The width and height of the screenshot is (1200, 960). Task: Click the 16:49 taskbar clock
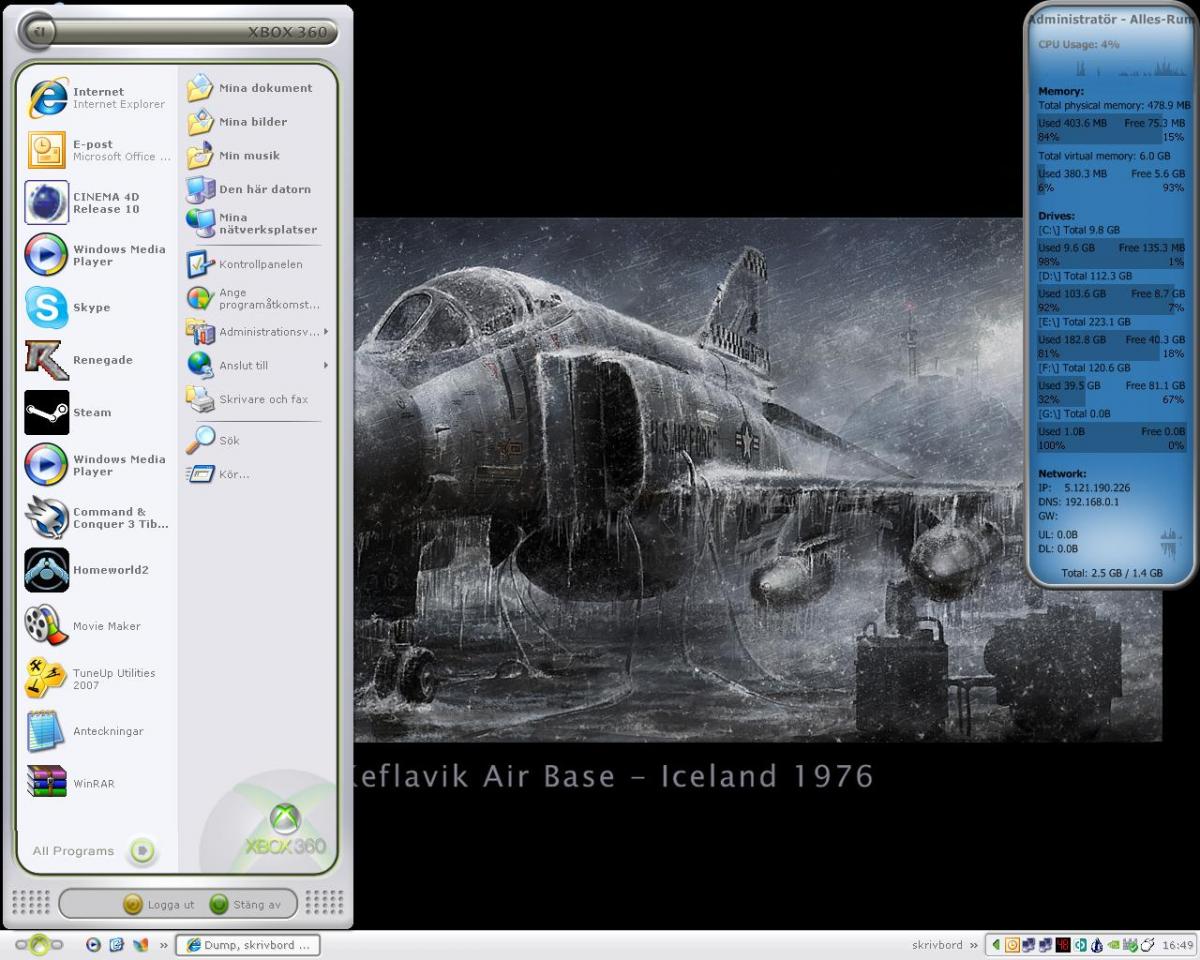(x=1177, y=945)
